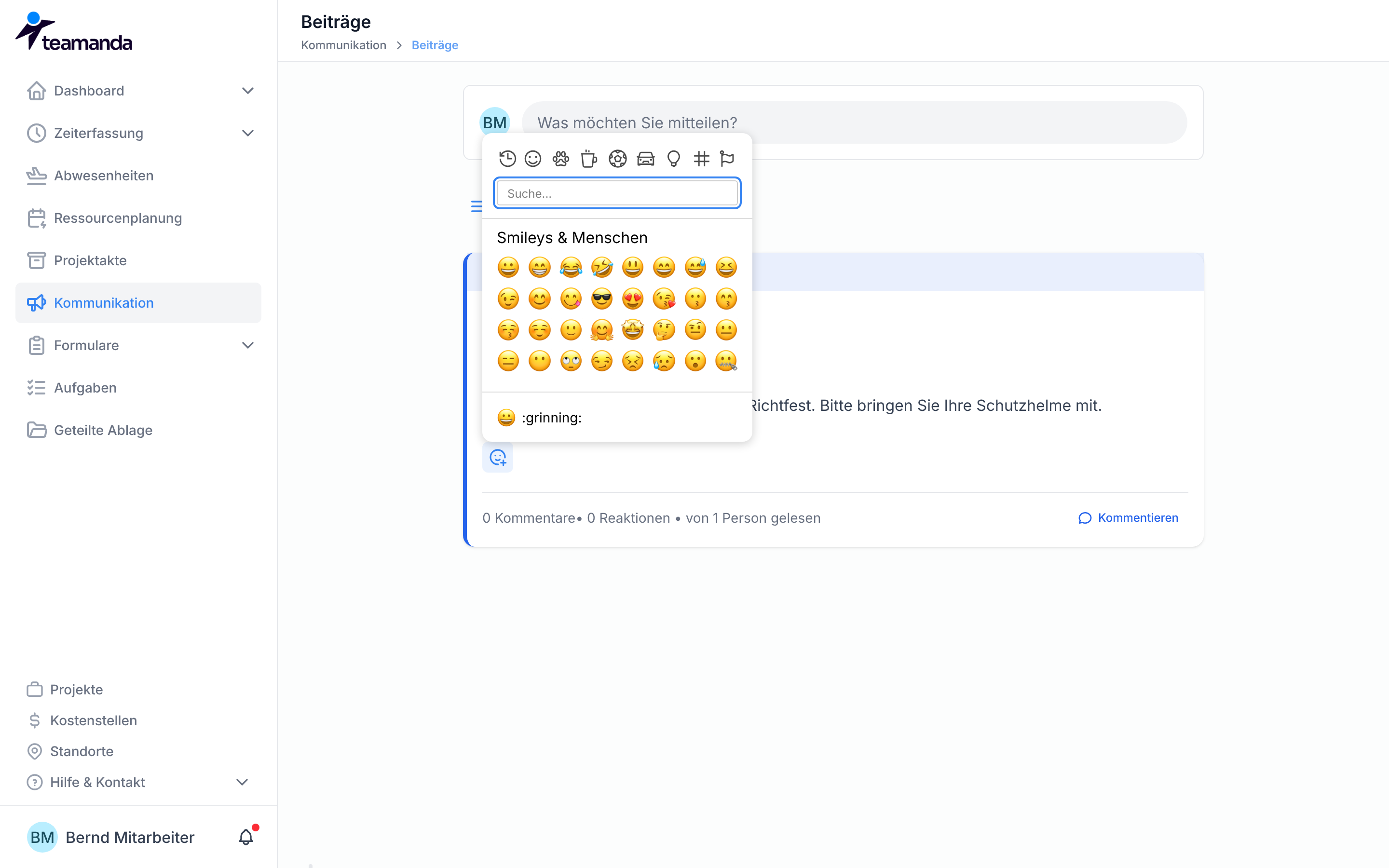Expand the Zeiterfassung submenu chevron
This screenshot has height=868, width=1389.
[247, 133]
